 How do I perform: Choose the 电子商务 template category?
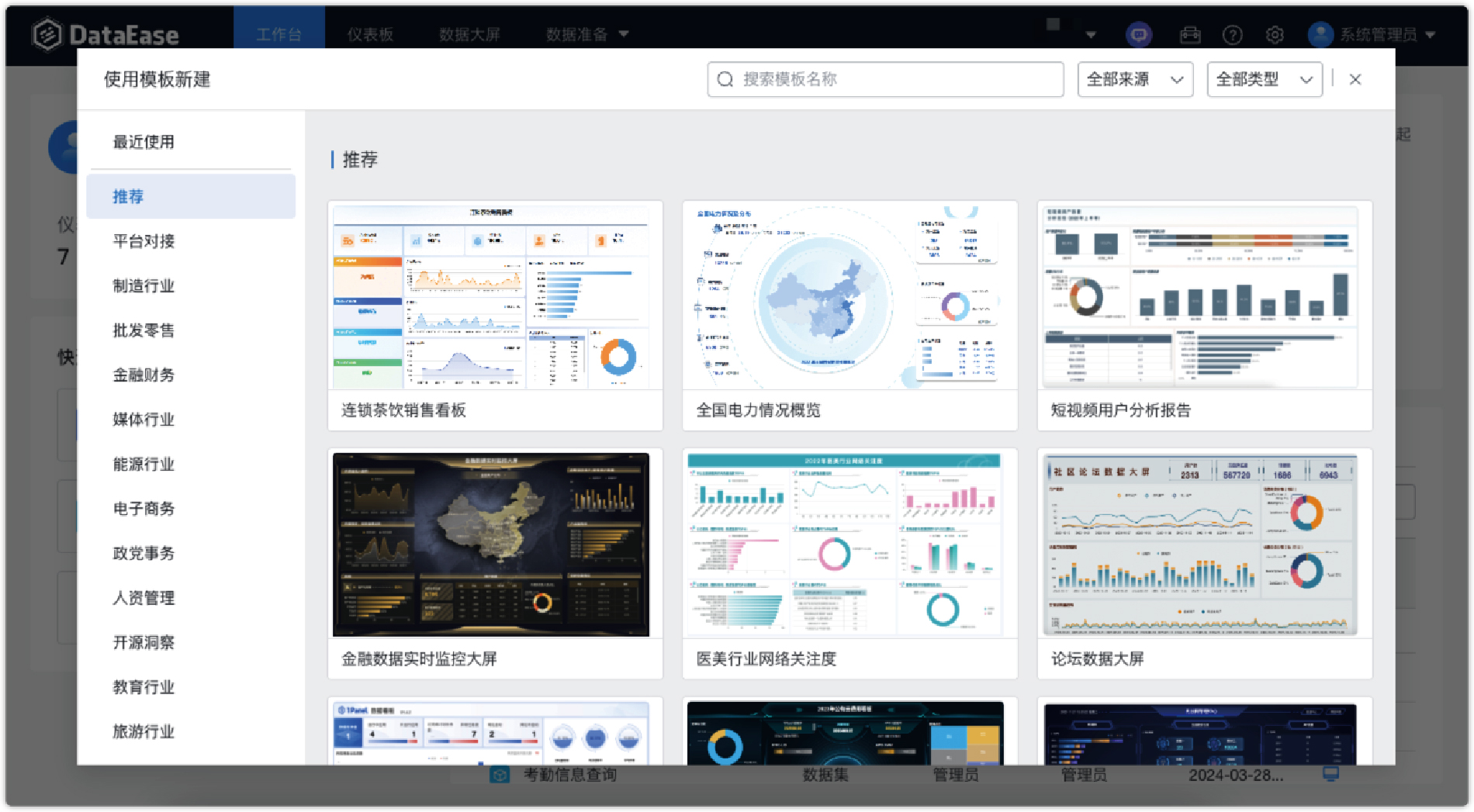(144, 509)
